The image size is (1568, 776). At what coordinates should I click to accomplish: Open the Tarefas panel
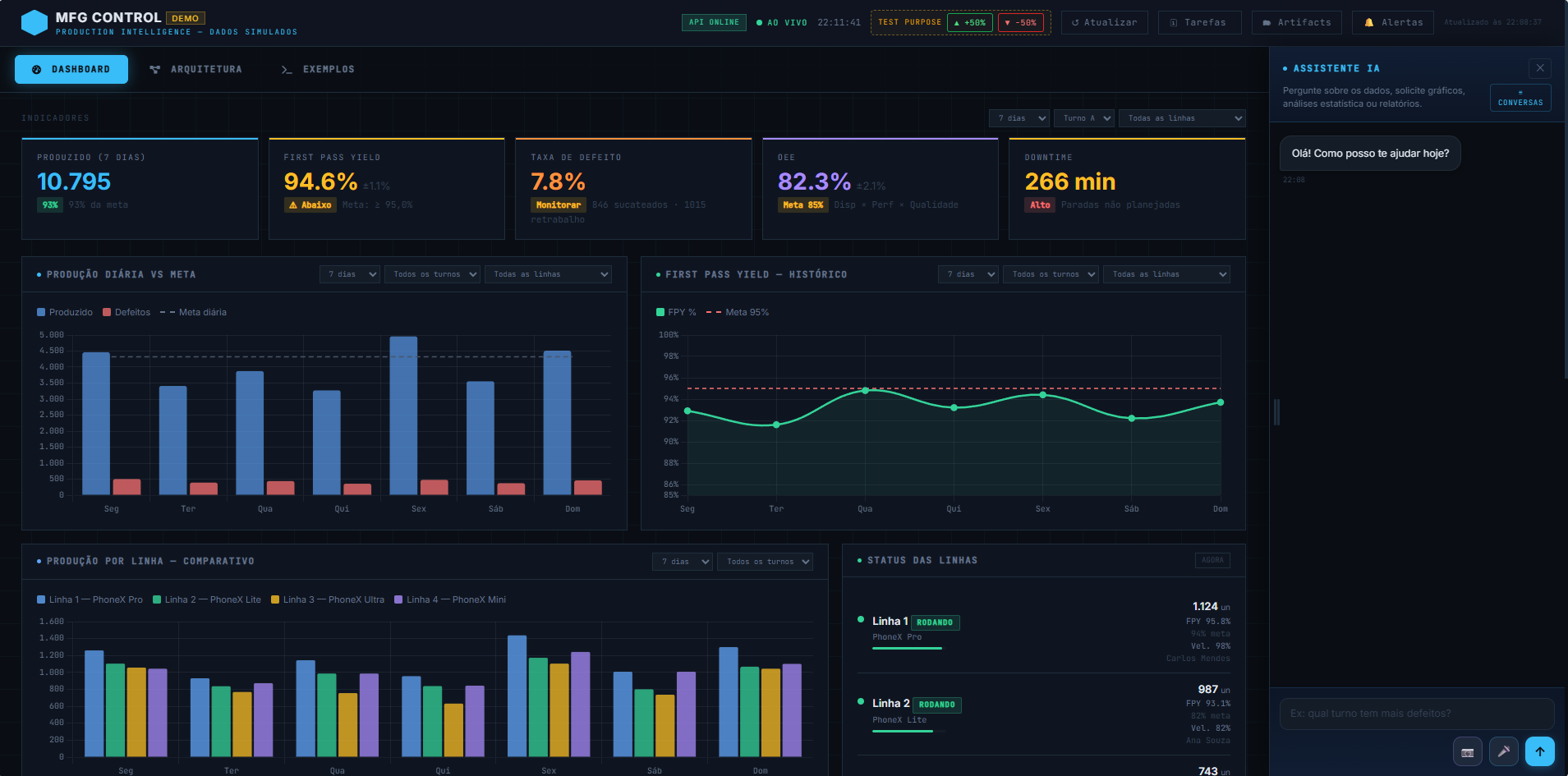click(x=1199, y=22)
